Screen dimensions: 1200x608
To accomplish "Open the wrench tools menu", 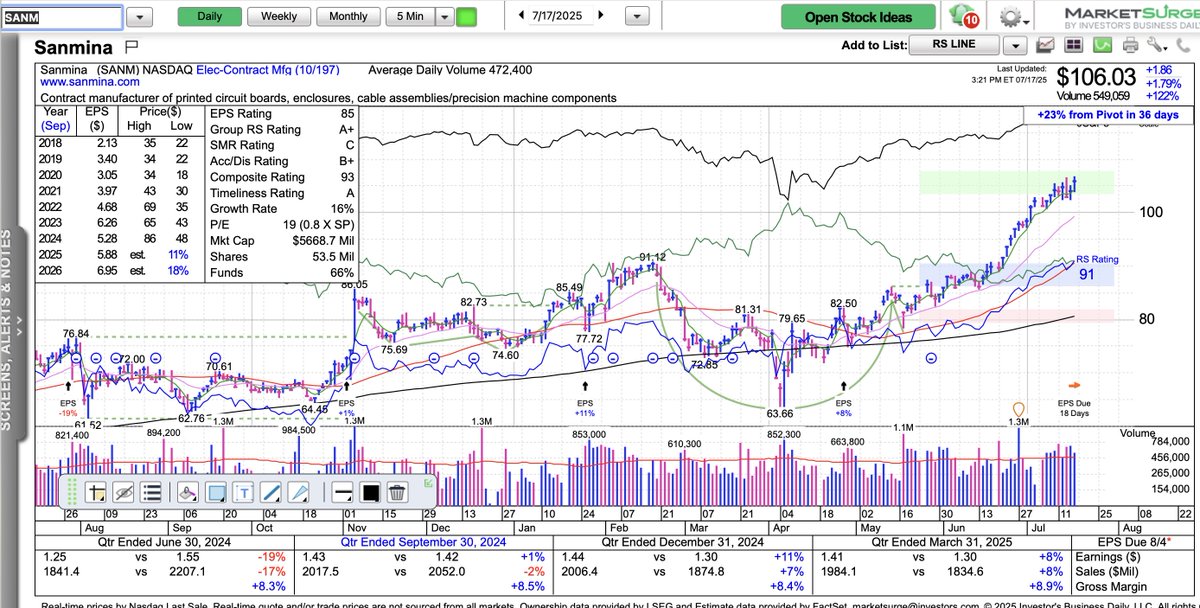I will (x=1158, y=45).
